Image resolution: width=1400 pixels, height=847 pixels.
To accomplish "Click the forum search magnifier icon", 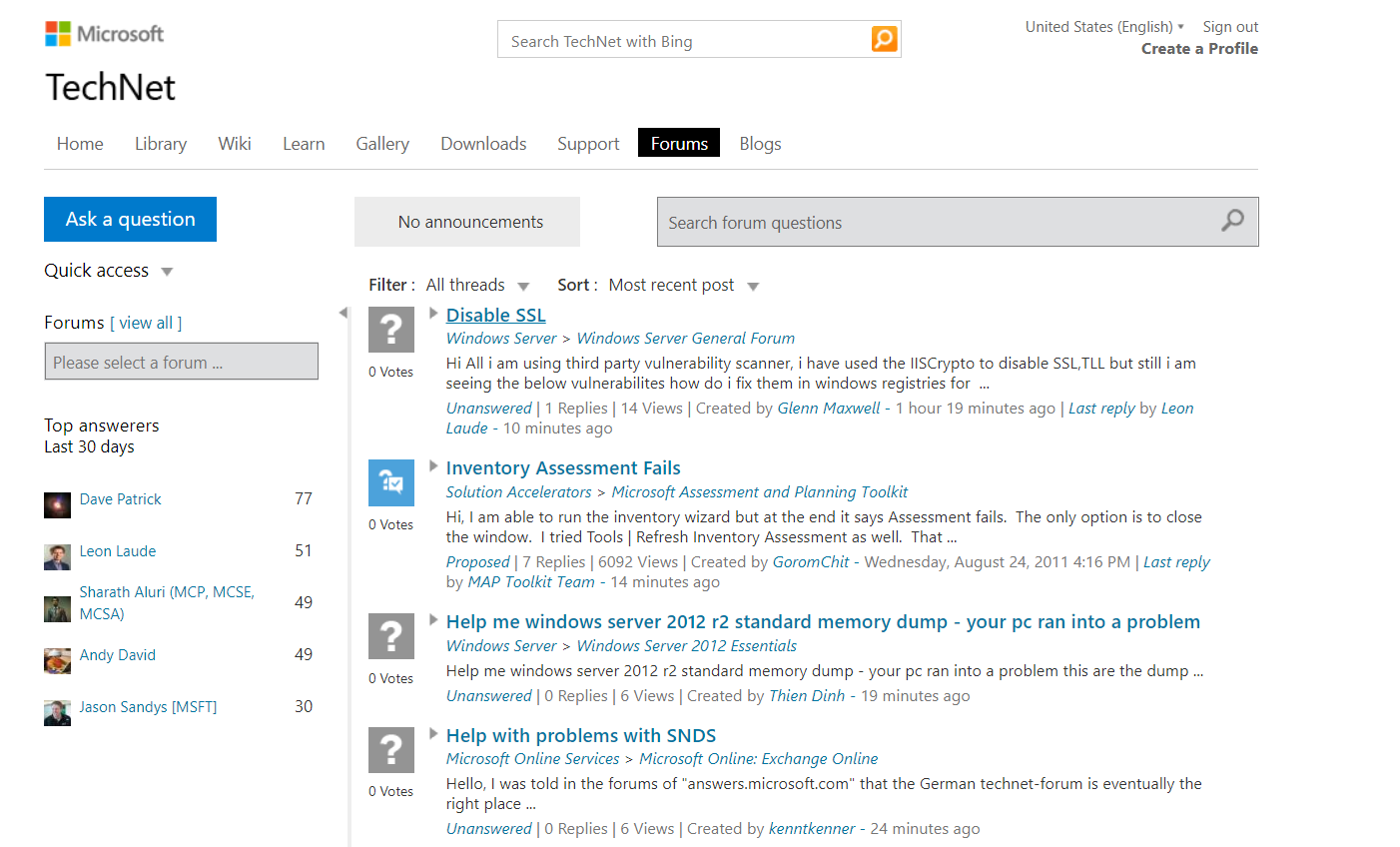I will (x=1233, y=221).
